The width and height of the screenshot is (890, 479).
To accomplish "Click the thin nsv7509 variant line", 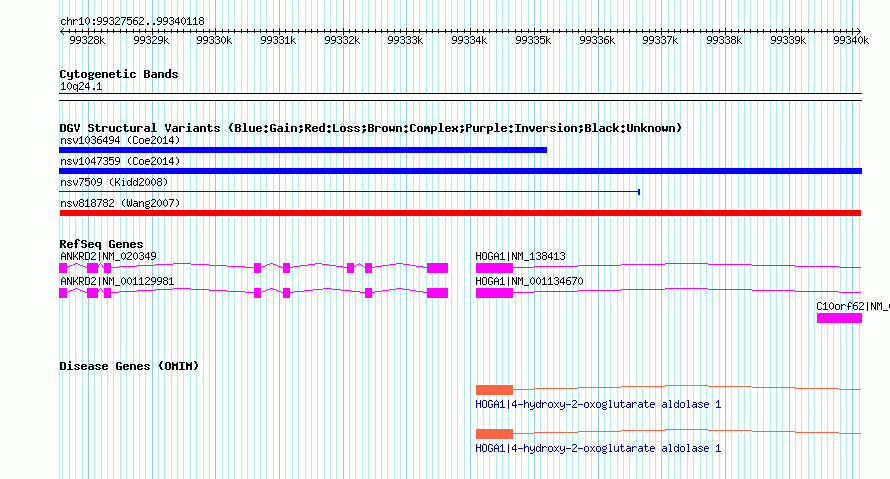I will [x=350, y=192].
